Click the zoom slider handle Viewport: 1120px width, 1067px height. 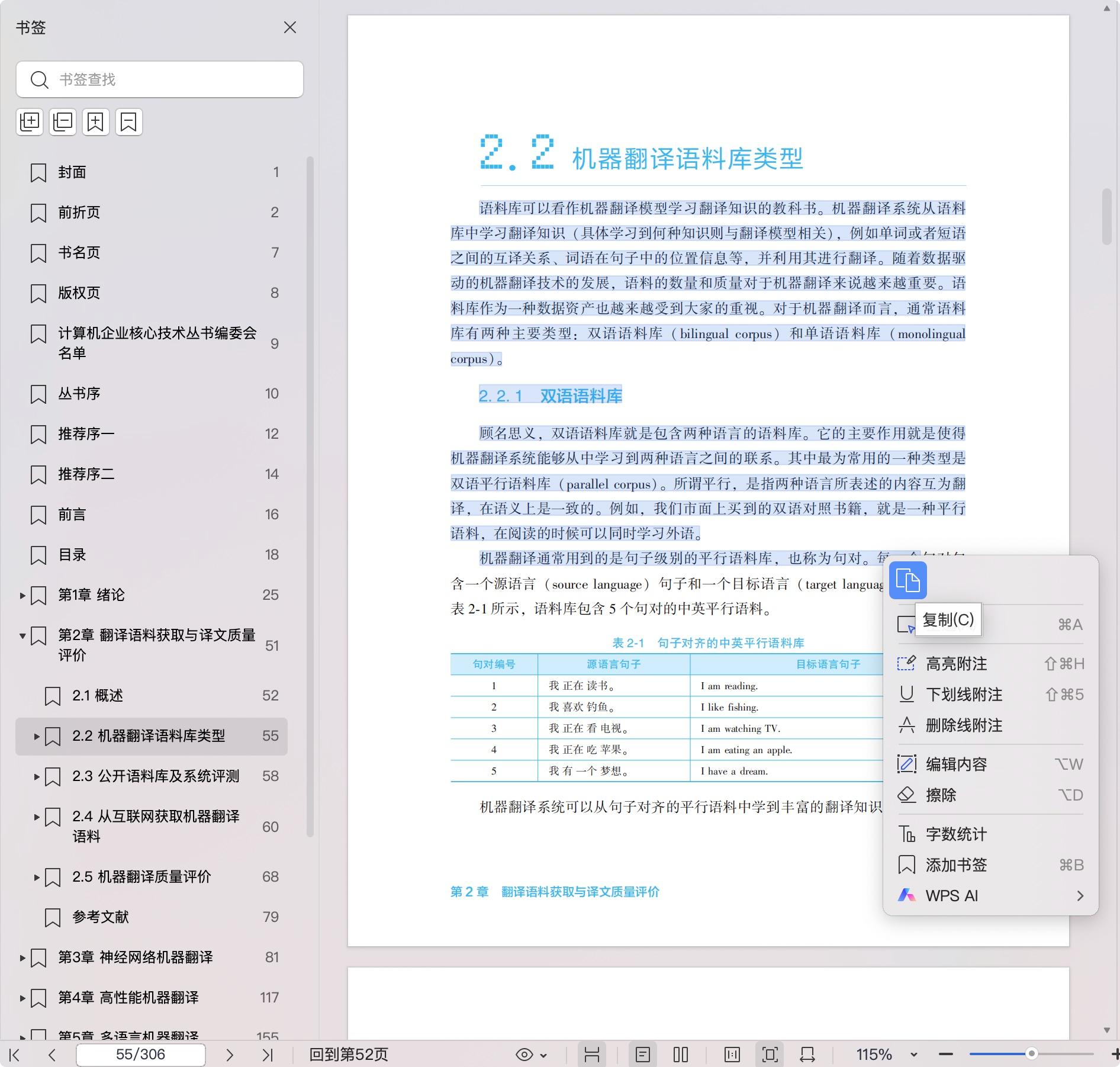point(1032,1053)
